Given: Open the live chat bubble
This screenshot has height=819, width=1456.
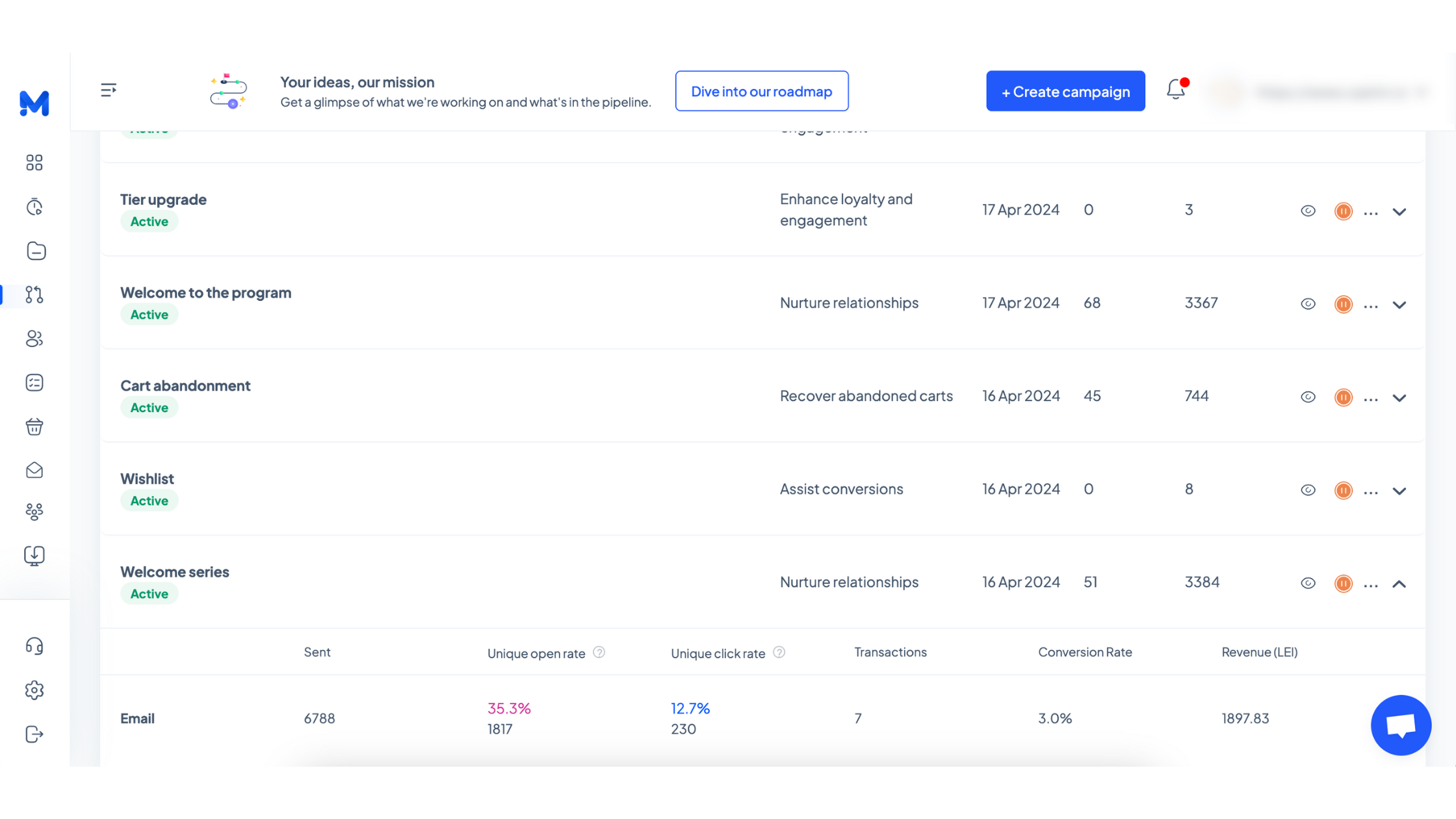Looking at the screenshot, I should [1401, 725].
